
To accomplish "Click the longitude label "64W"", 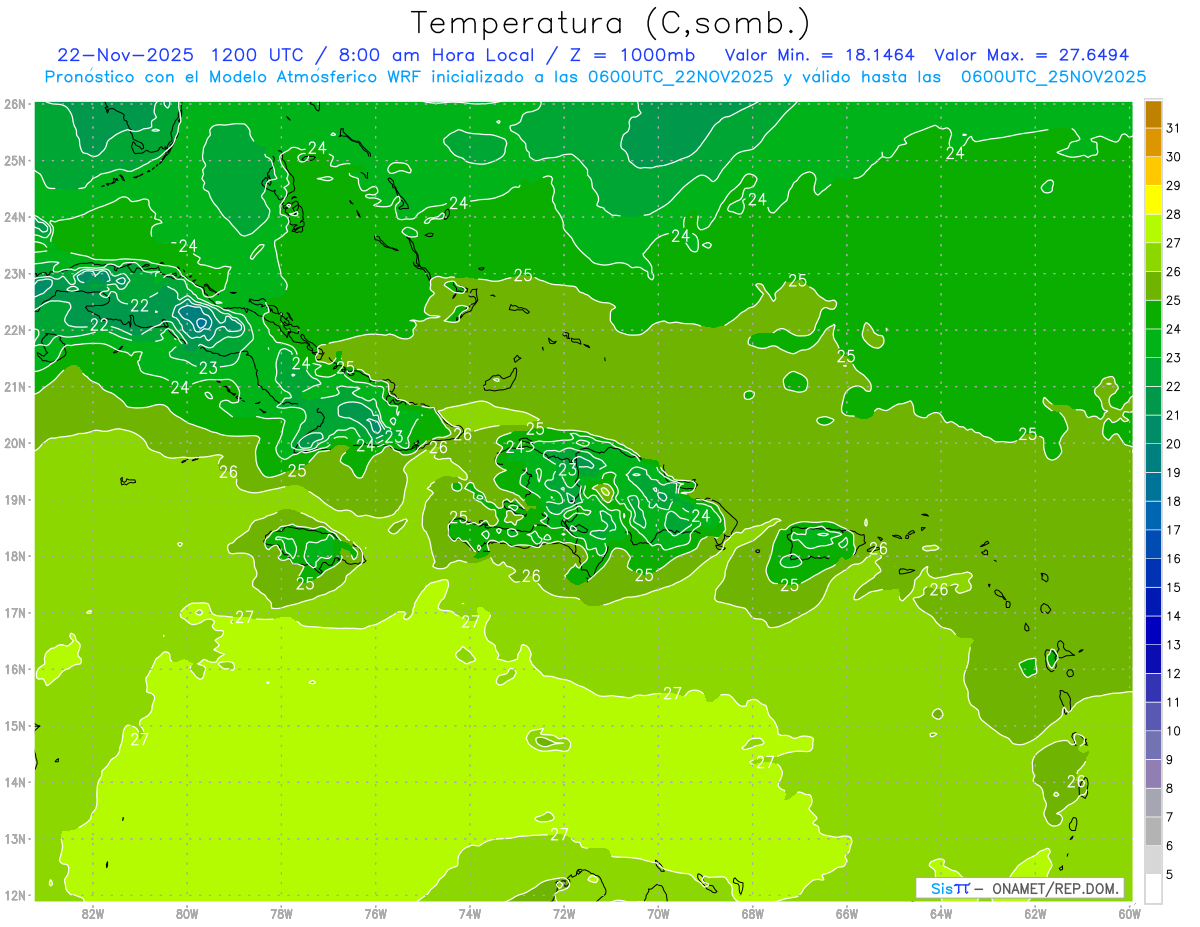I will (941, 913).
